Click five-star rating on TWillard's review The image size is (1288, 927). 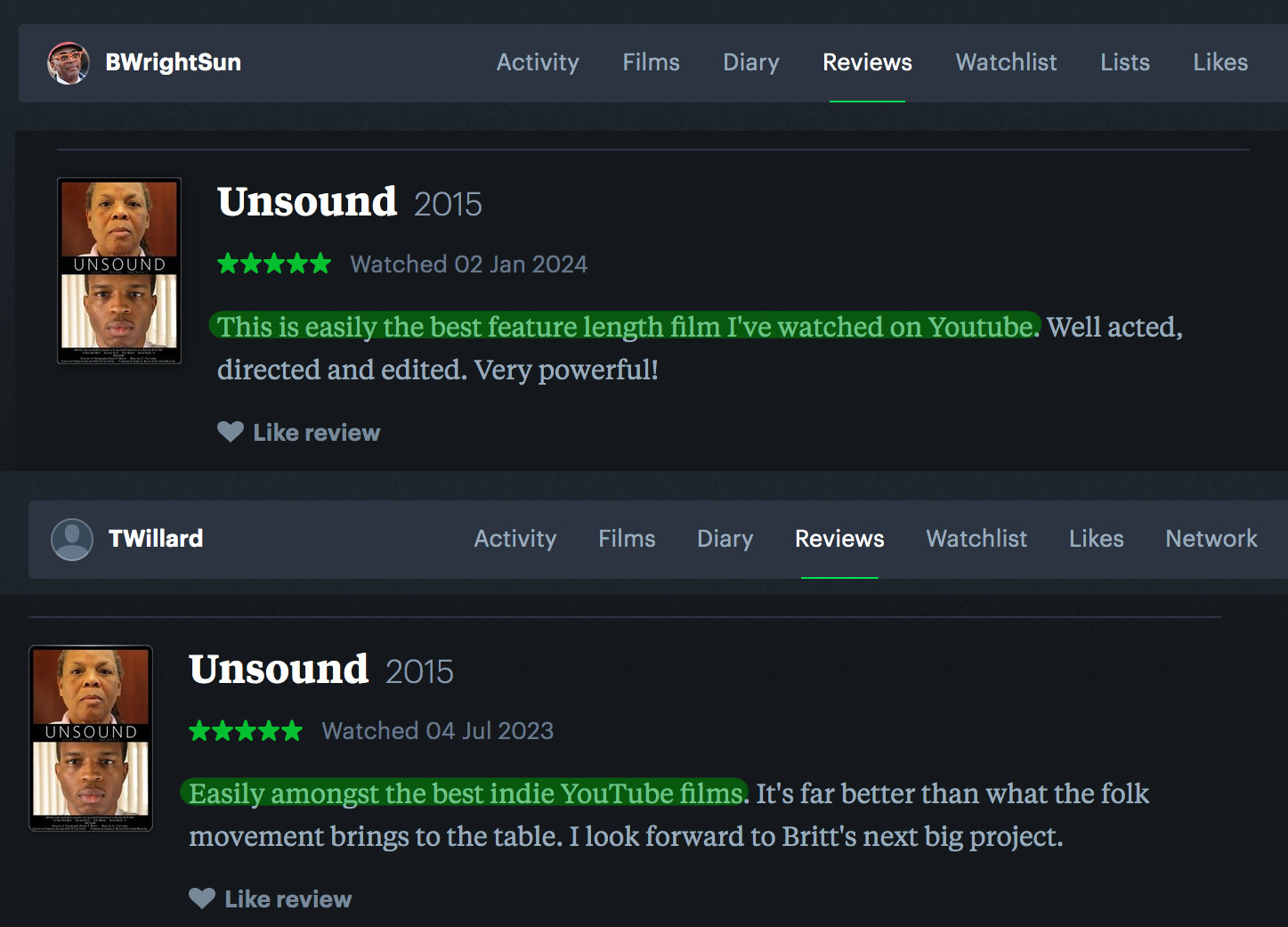[x=246, y=731]
